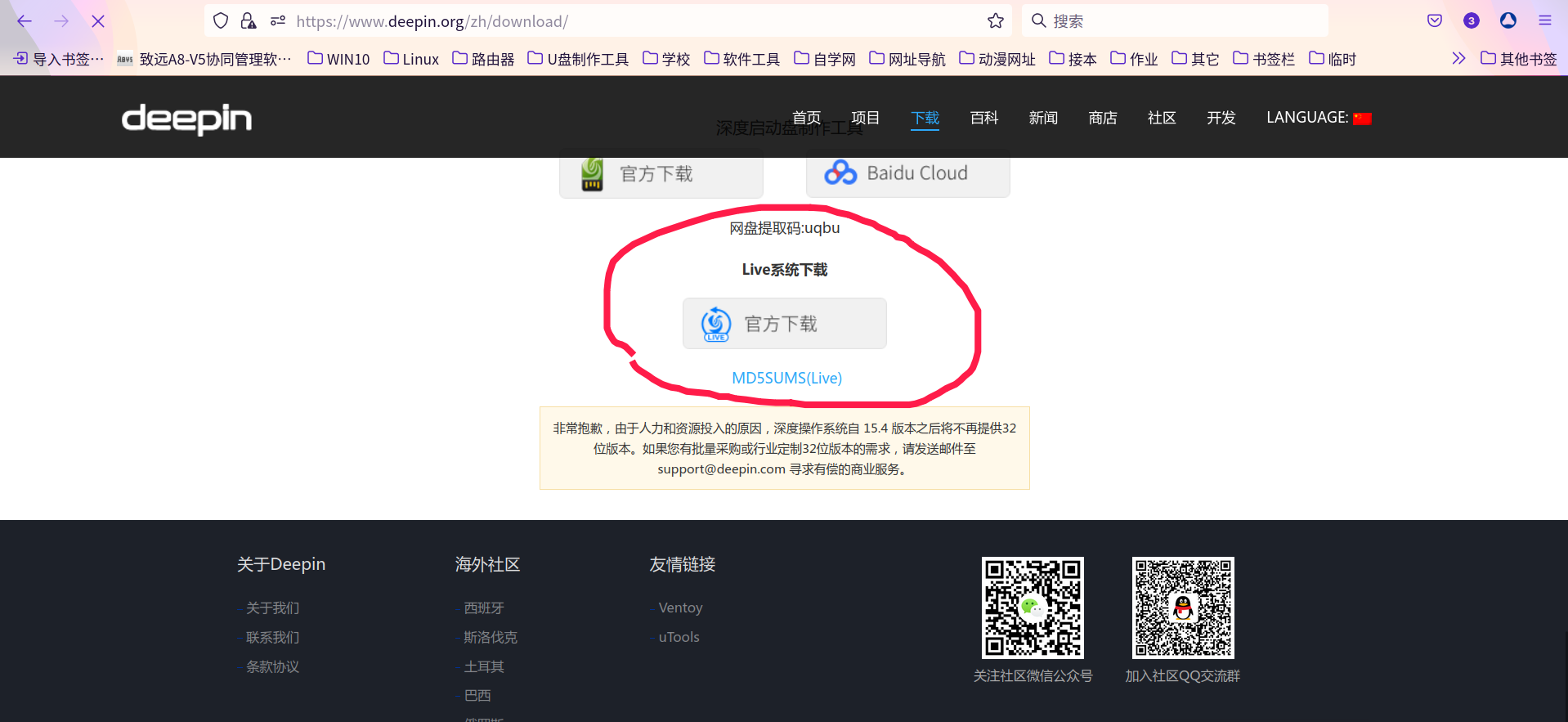Open the 临时 bookmark folder
This screenshot has height=722, width=1568.
pos(1333,59)
